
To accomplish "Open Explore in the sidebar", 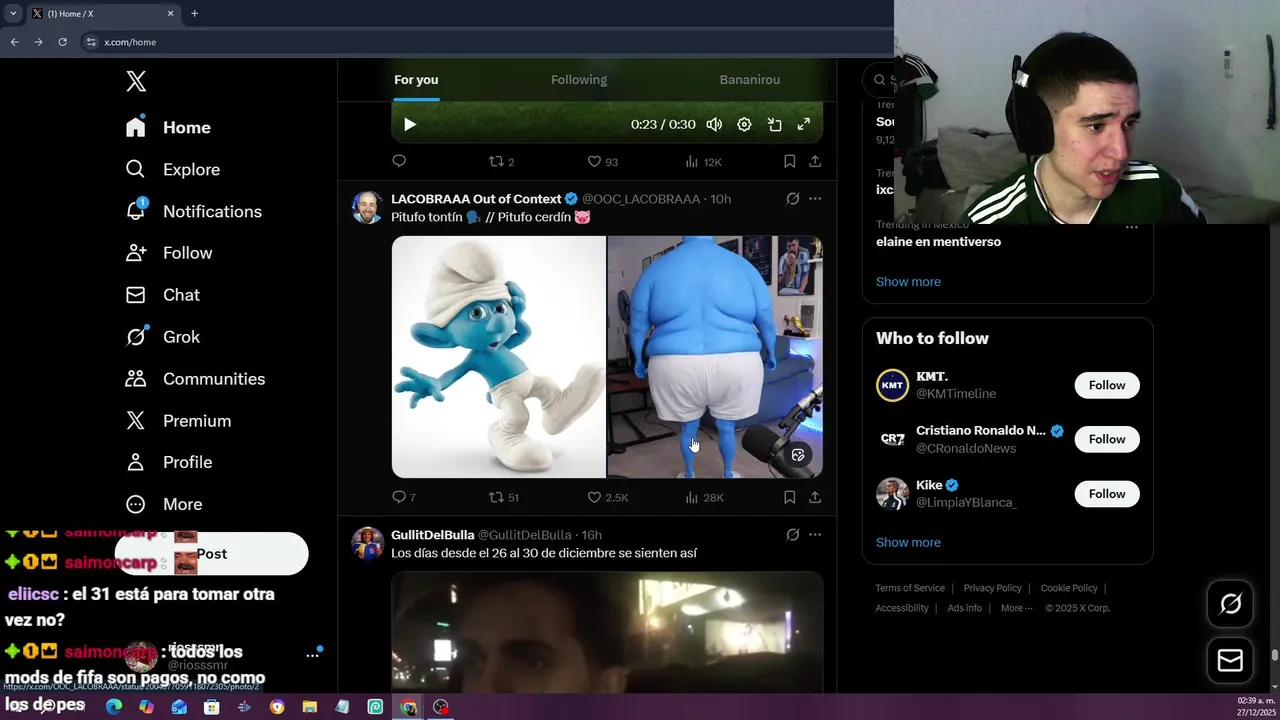I will (172, 169).
